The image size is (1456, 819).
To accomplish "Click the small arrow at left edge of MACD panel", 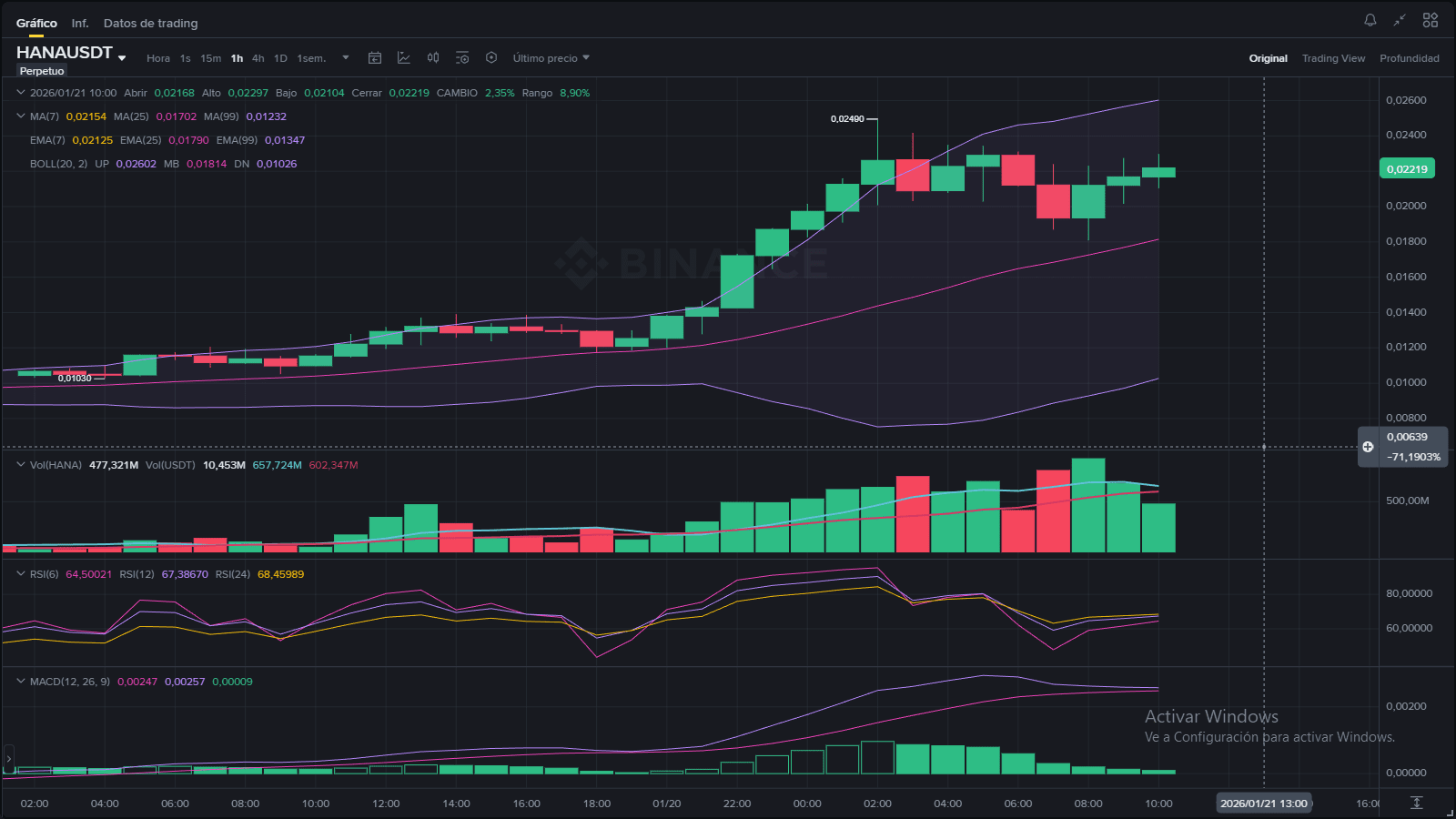I will 8,757.
